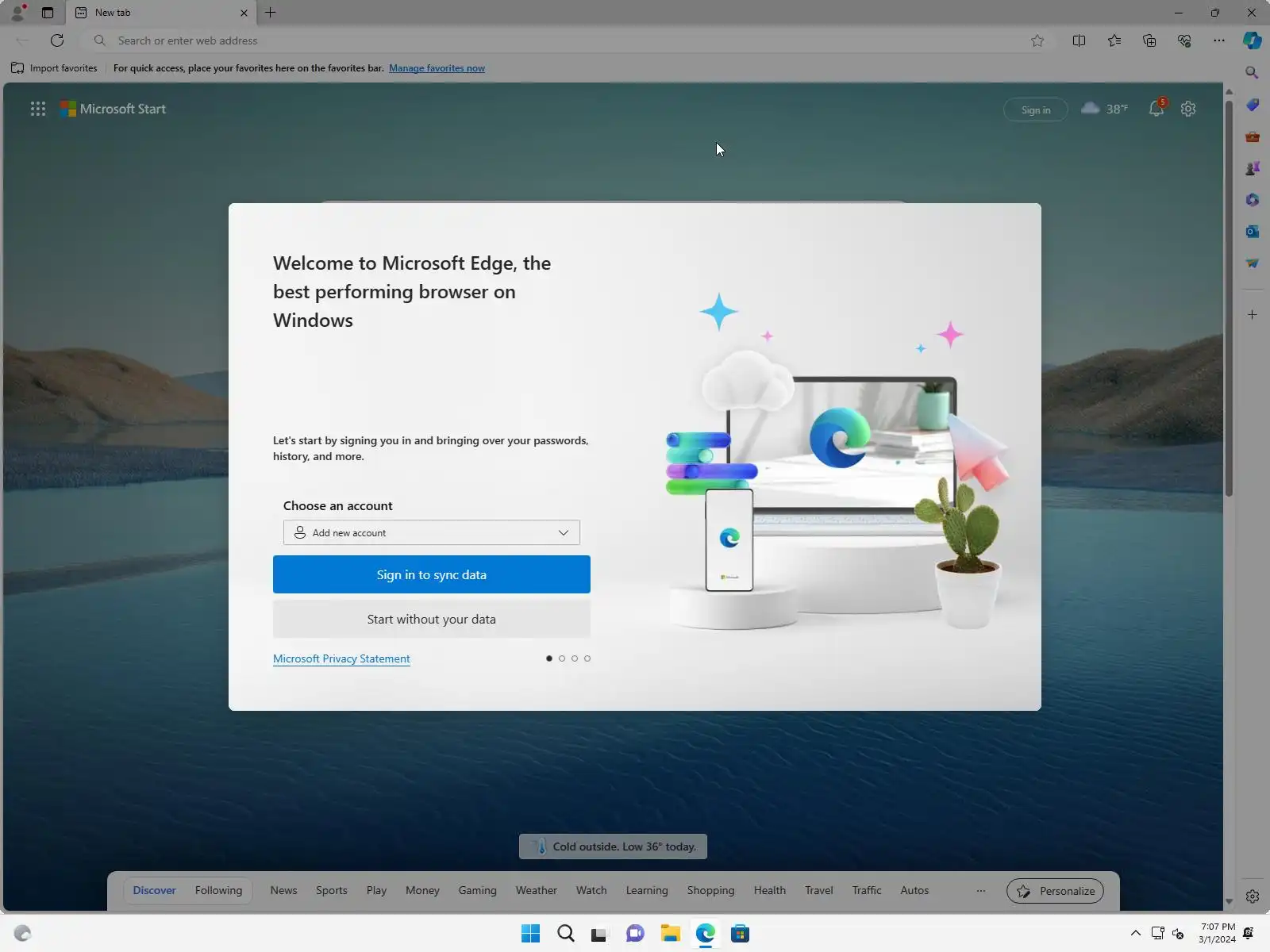
Task: Click the address bar search field
Action: coord(556,40)
